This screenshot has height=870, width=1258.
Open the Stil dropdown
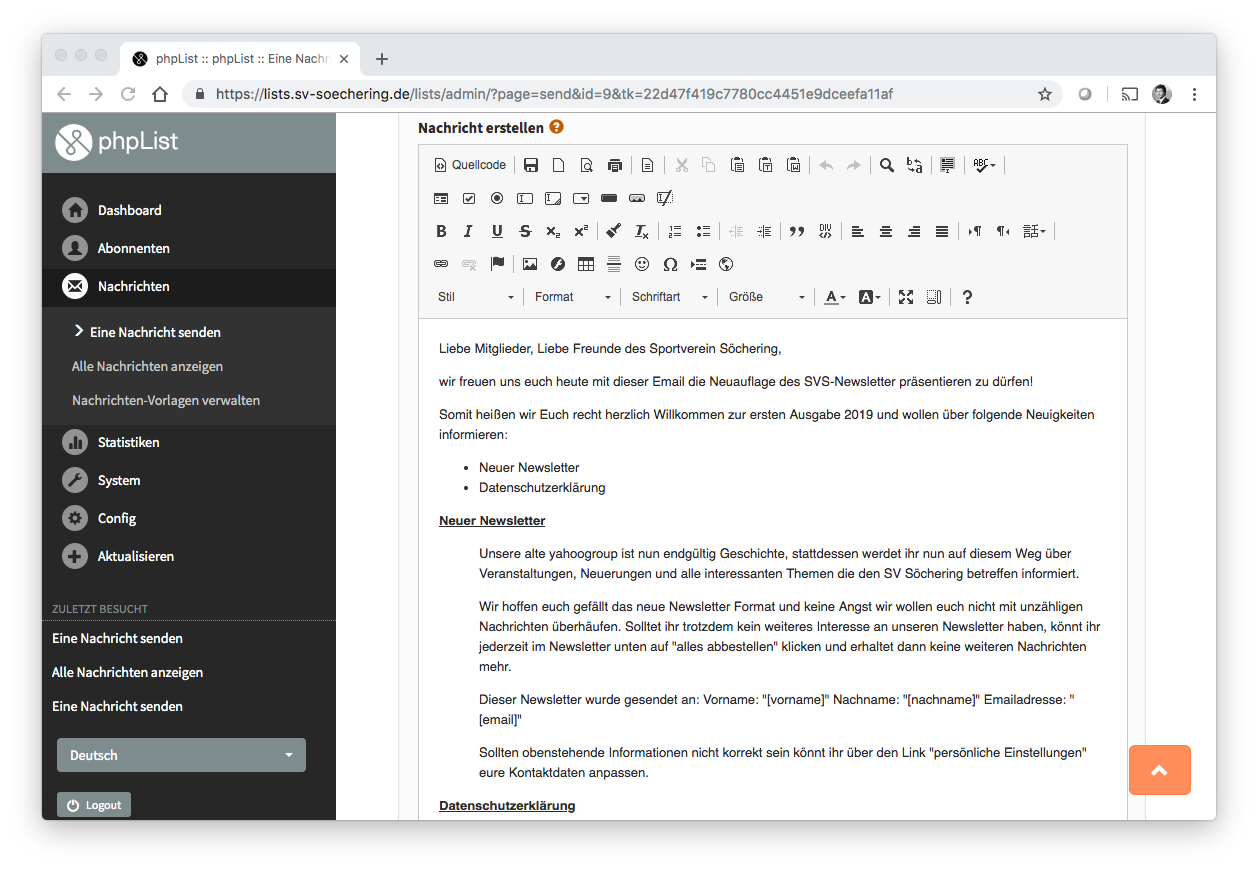pyautogui.click(x=476, y=297)
